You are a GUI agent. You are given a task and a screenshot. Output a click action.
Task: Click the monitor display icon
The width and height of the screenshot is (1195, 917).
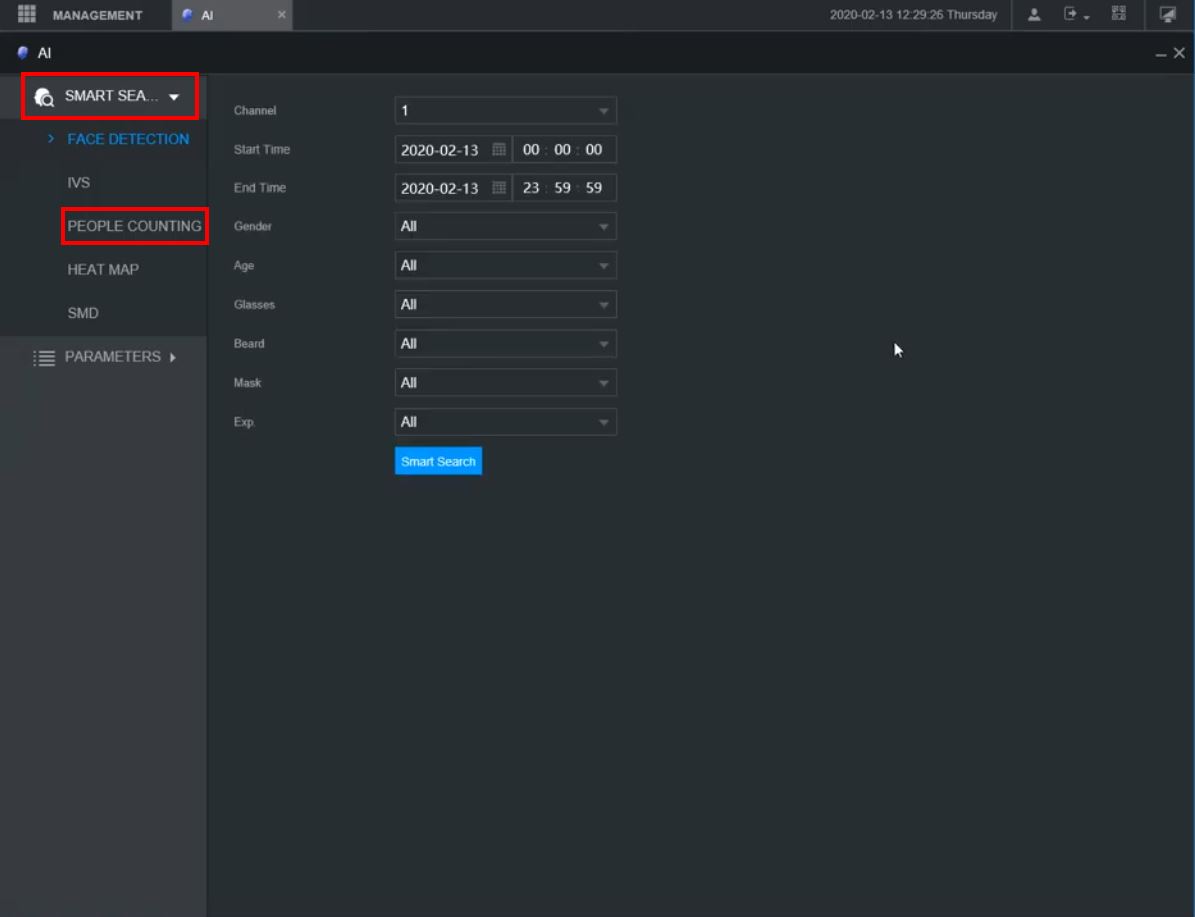coord(1168,14)
